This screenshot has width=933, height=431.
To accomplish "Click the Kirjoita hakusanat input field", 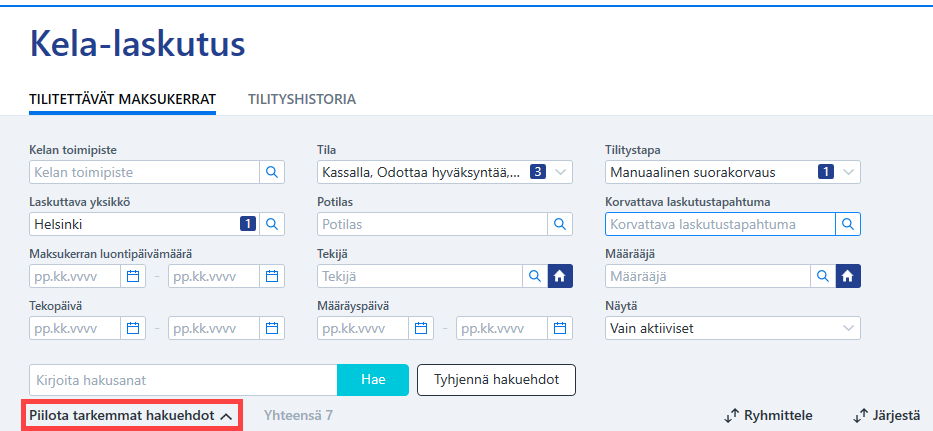I will (x=183, y=379).
